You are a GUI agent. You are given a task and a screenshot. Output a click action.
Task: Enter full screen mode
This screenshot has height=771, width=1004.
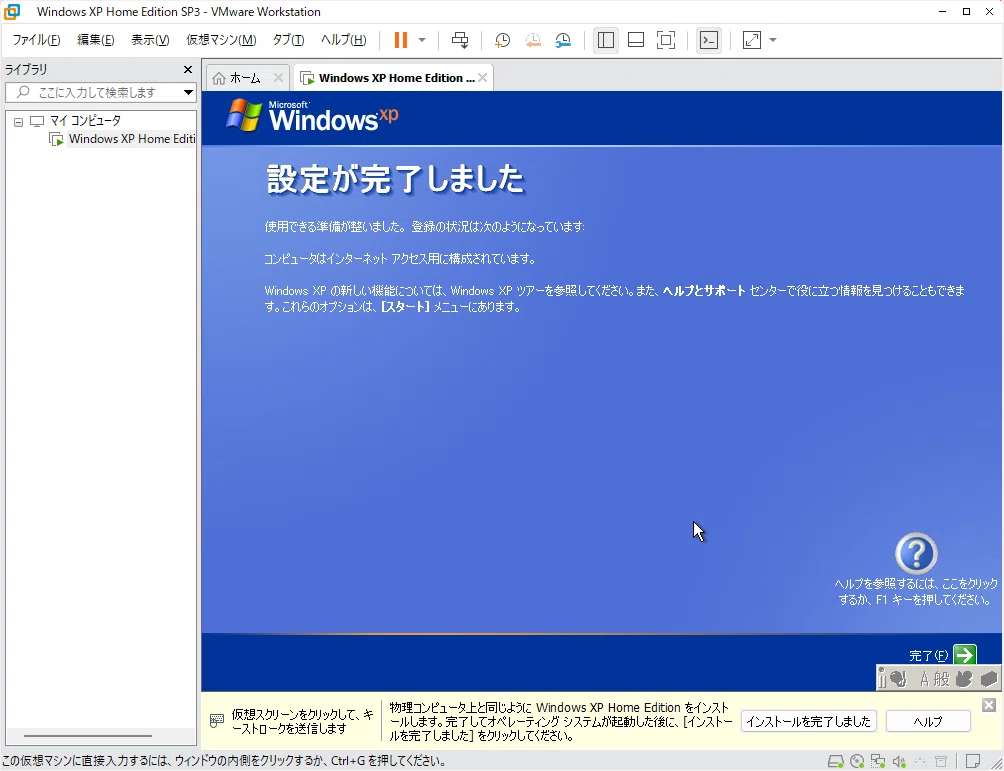pos(666,40)
